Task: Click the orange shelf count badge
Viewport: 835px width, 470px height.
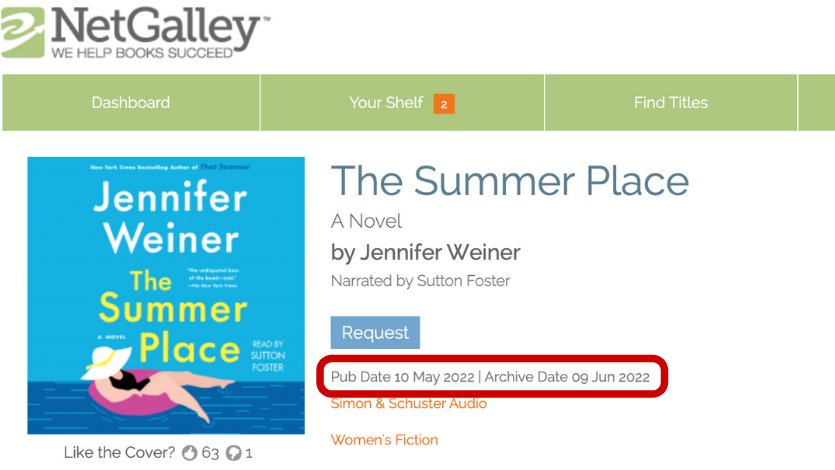Action: coord(444,103)
